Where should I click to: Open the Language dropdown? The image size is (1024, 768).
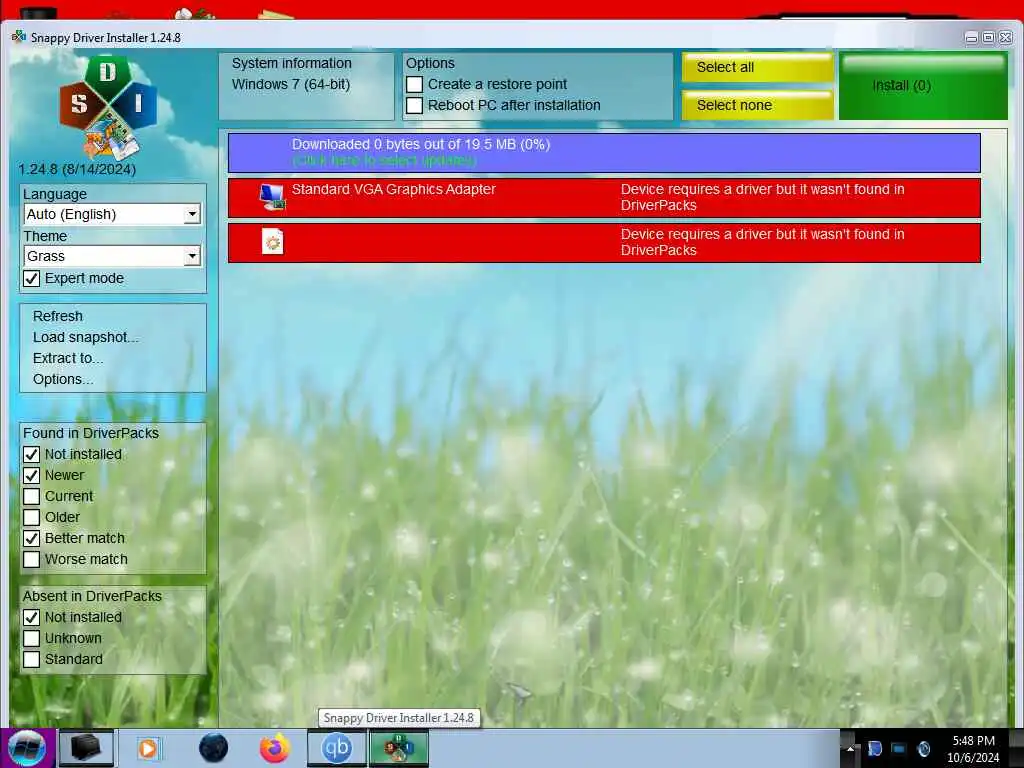click(112, 214)
